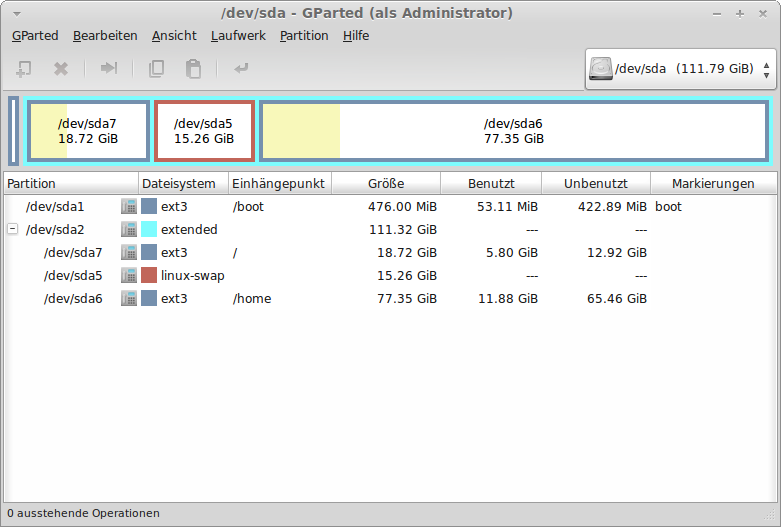Click the 53.11 MiB used value
This screenshot has width=781, height=527.
[507, 206]
